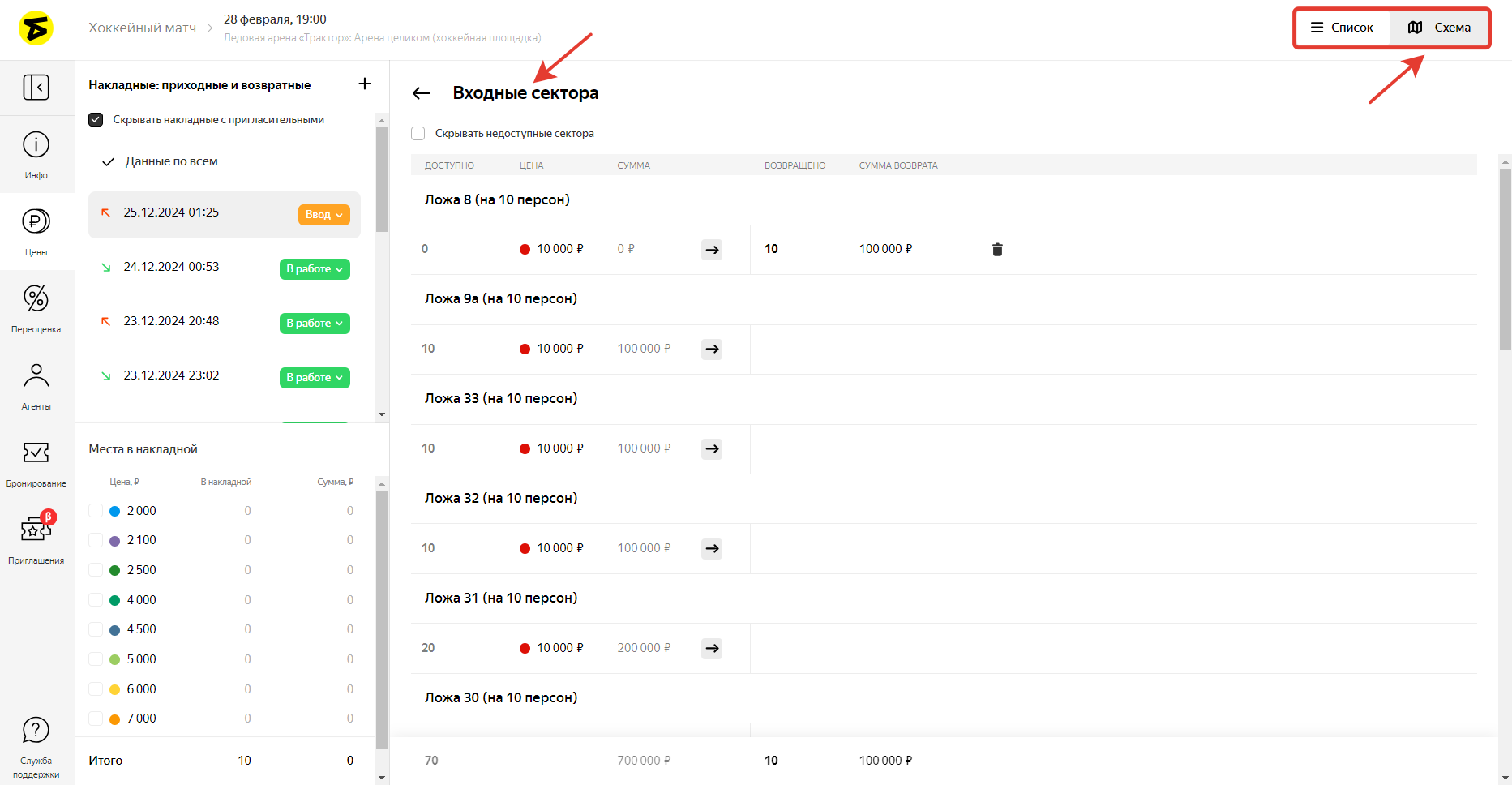Expand В работе status for 24.12.2024 00:53

coord(315,269)
